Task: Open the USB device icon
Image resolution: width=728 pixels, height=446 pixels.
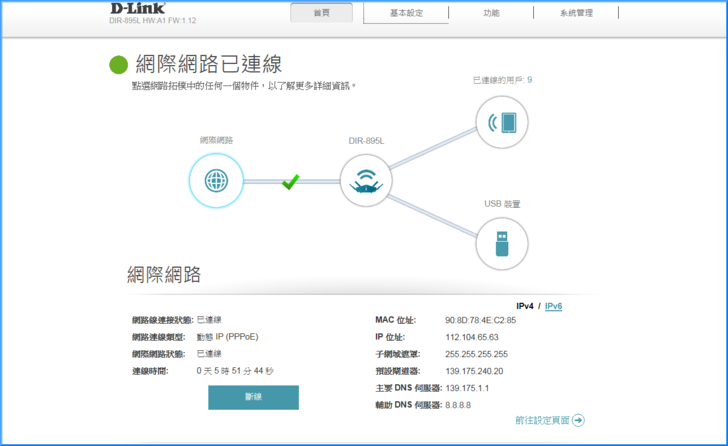Action: coord(501,243)
